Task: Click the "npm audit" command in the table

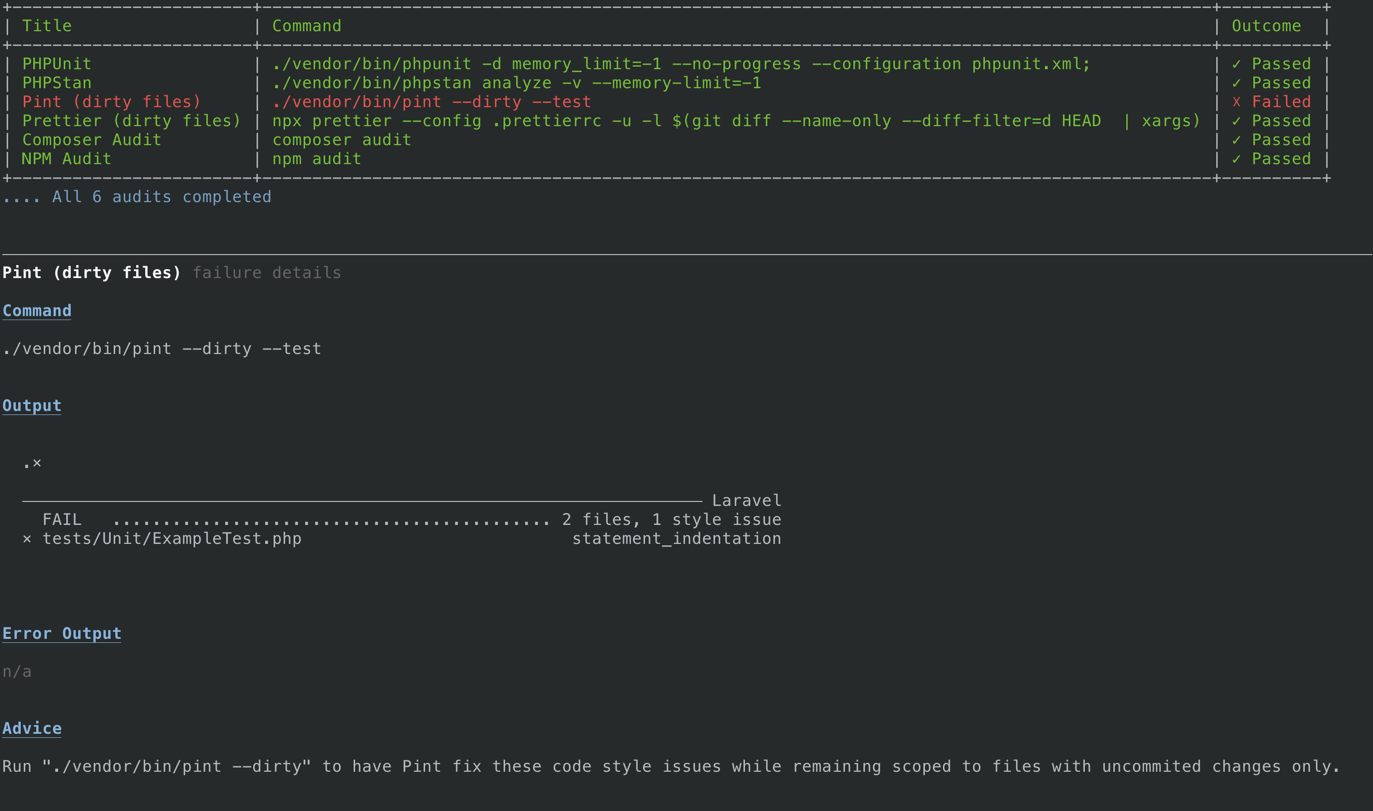Action: 317,159
